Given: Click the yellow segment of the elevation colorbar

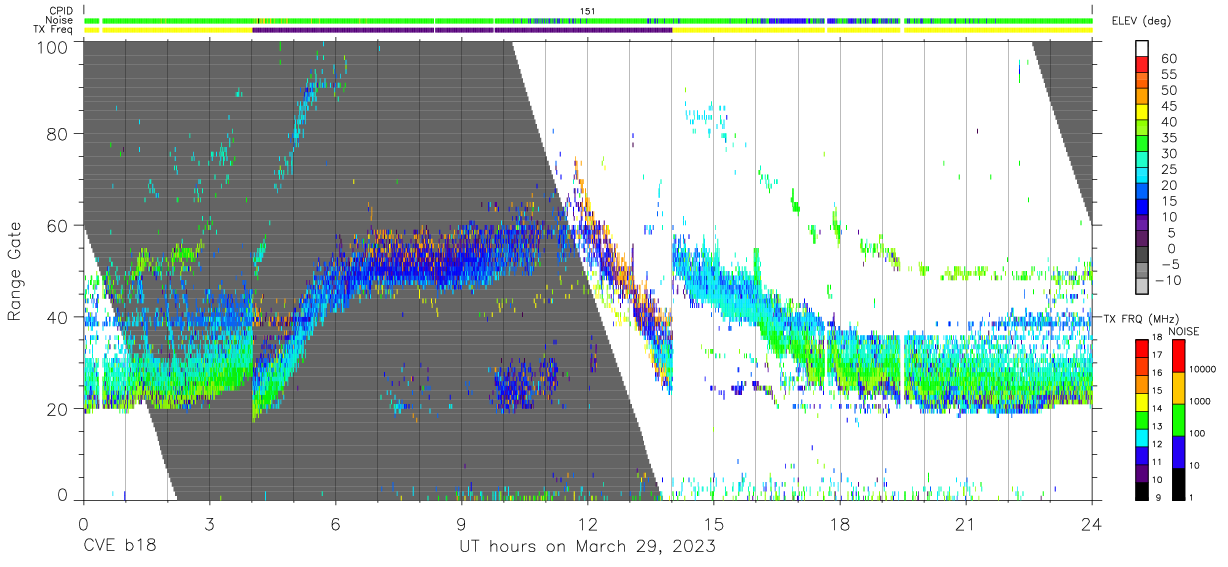Looking at the screenshot, I should pos(1144,112).
